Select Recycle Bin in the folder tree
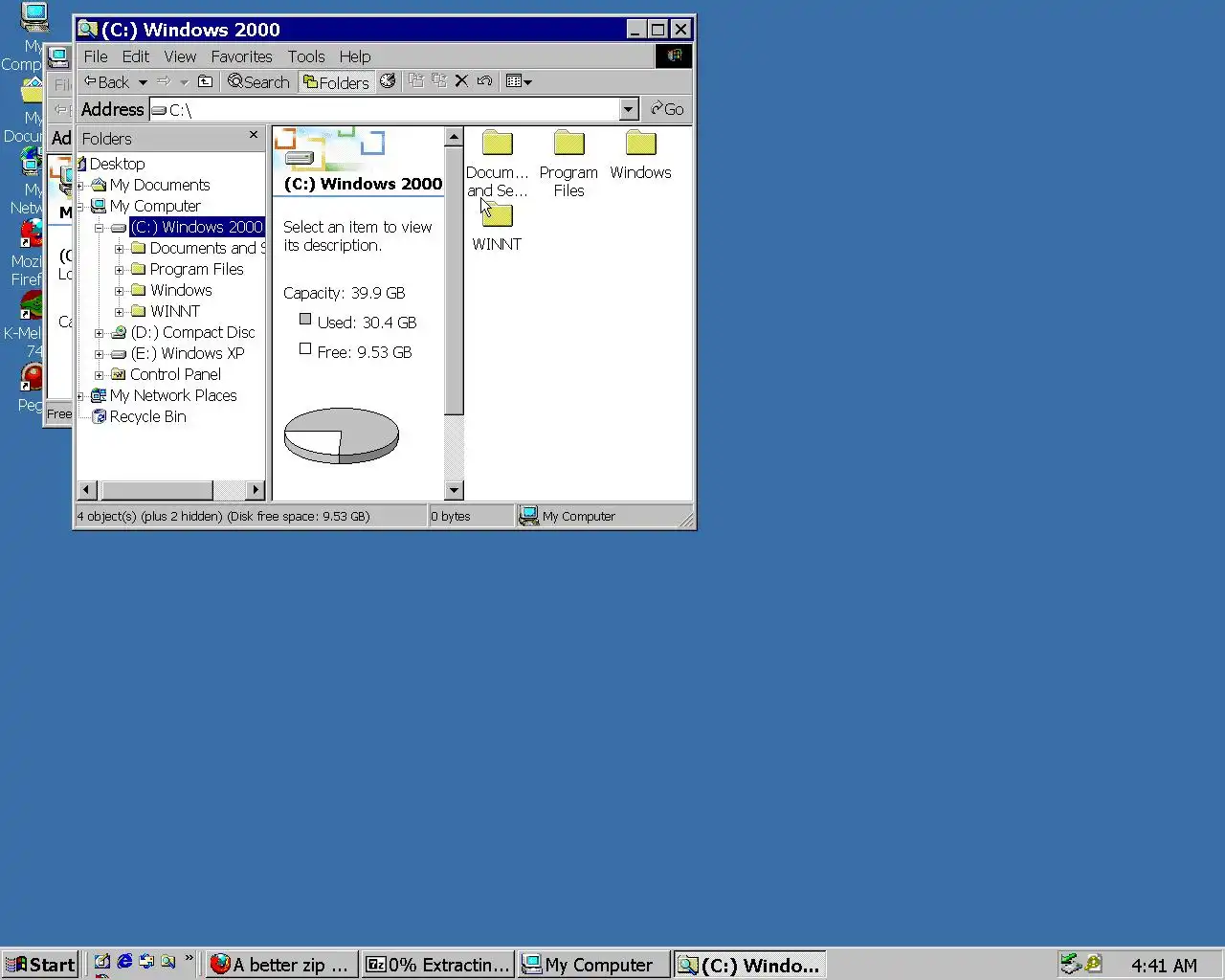The image size is (1225, 980). pyautogui.click(x=147, y=417)
